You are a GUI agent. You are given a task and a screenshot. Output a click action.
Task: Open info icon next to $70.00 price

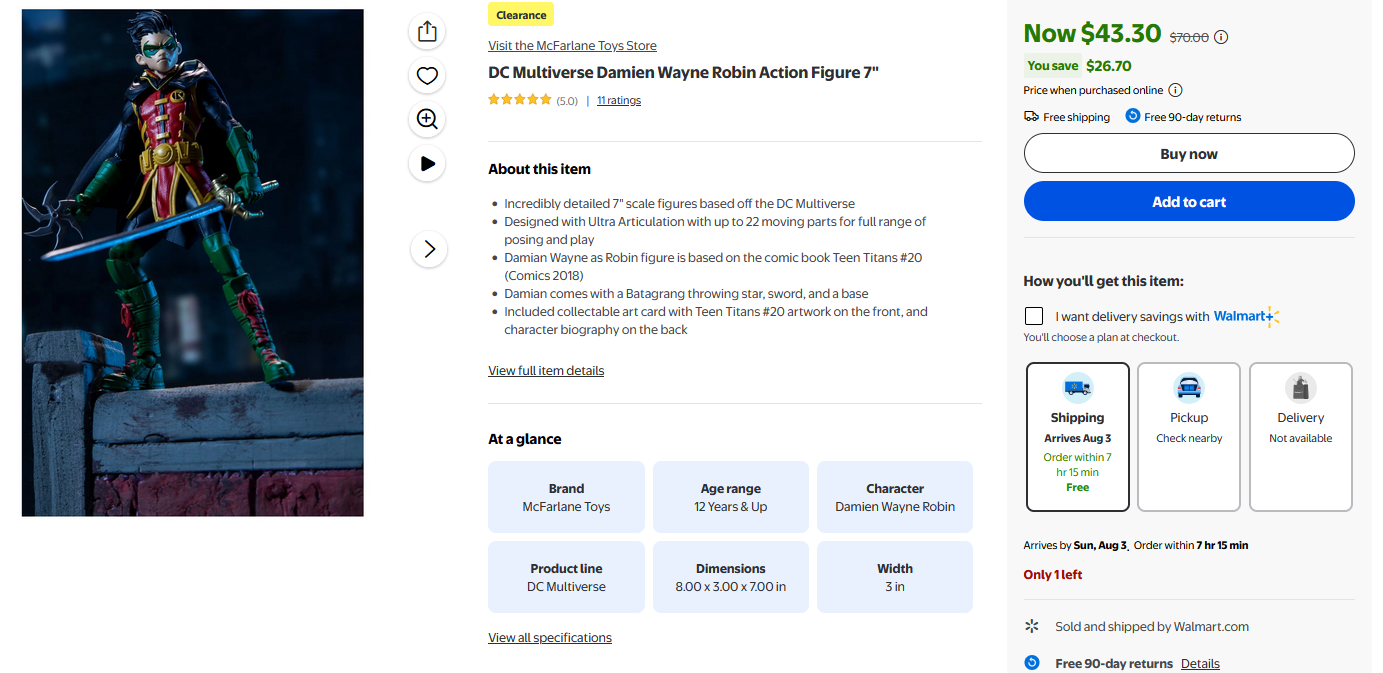(x=1221, y=37)
